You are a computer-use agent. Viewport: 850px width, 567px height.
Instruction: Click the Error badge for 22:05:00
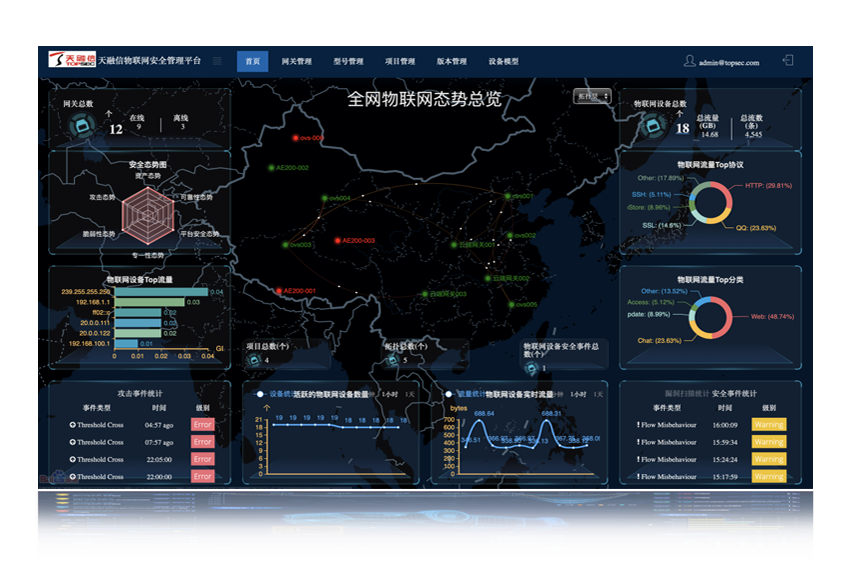(x=203, y=459)
